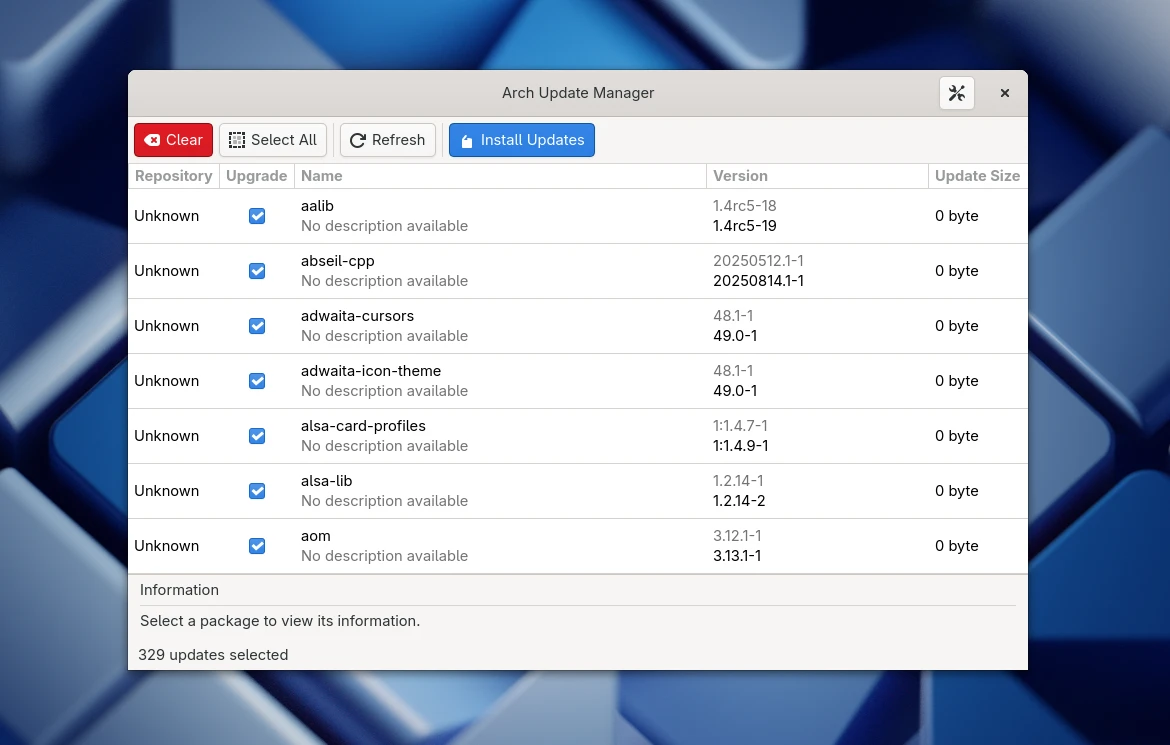Refresh the package update list
Screen dimensions: 1170x745
387,140
